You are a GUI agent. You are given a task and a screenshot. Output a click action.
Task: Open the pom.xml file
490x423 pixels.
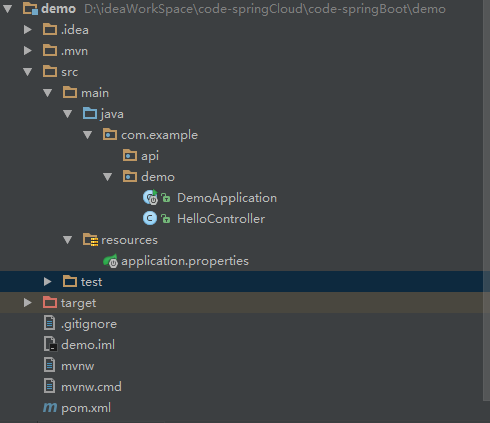(x=86, y=408)
